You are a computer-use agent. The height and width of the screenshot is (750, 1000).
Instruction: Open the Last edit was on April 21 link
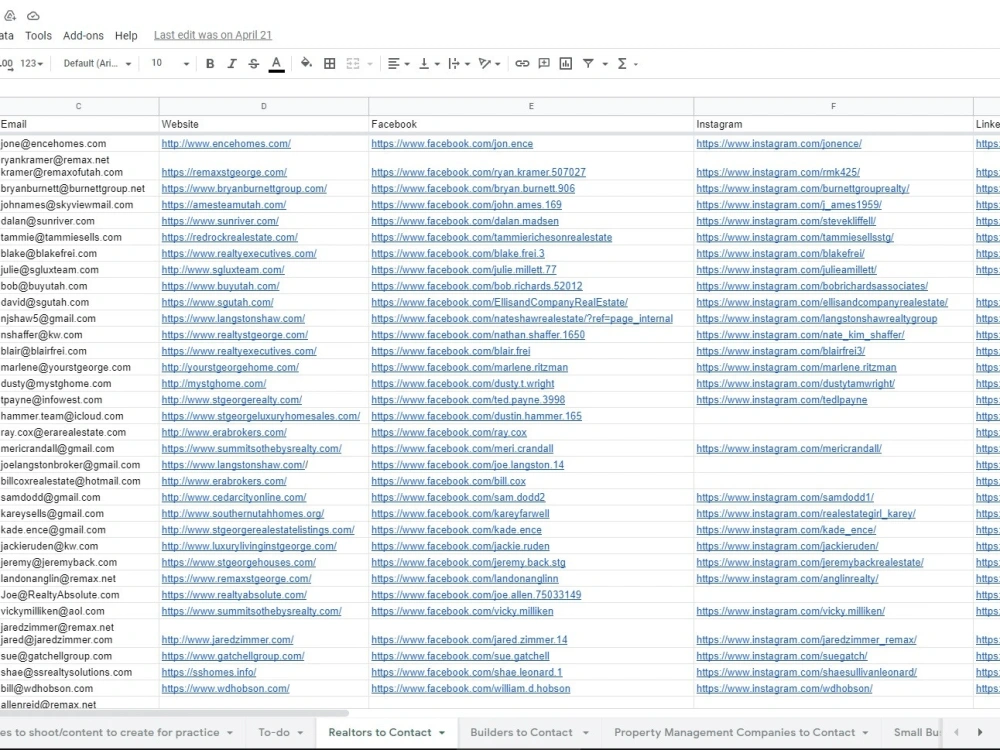point(213,35)
